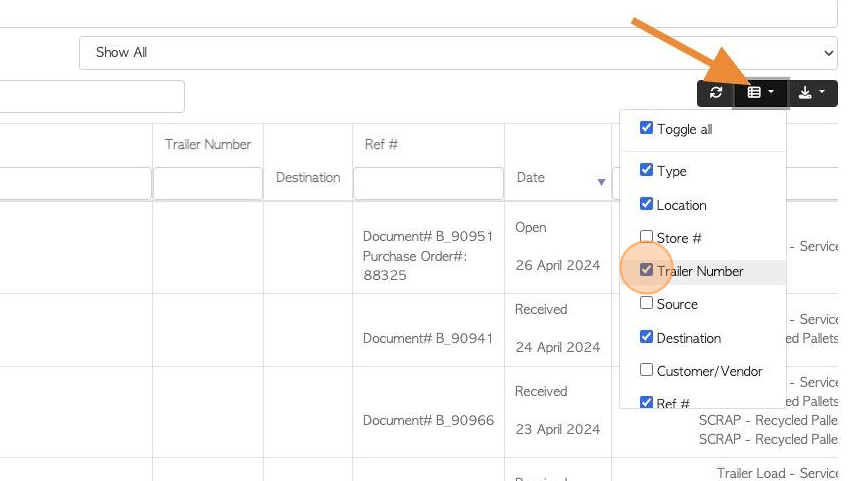The height and width of the screenshot is (481, 860).
Task: Click the search box above the table
Action: pyautogui.click(x=92, y=97)
